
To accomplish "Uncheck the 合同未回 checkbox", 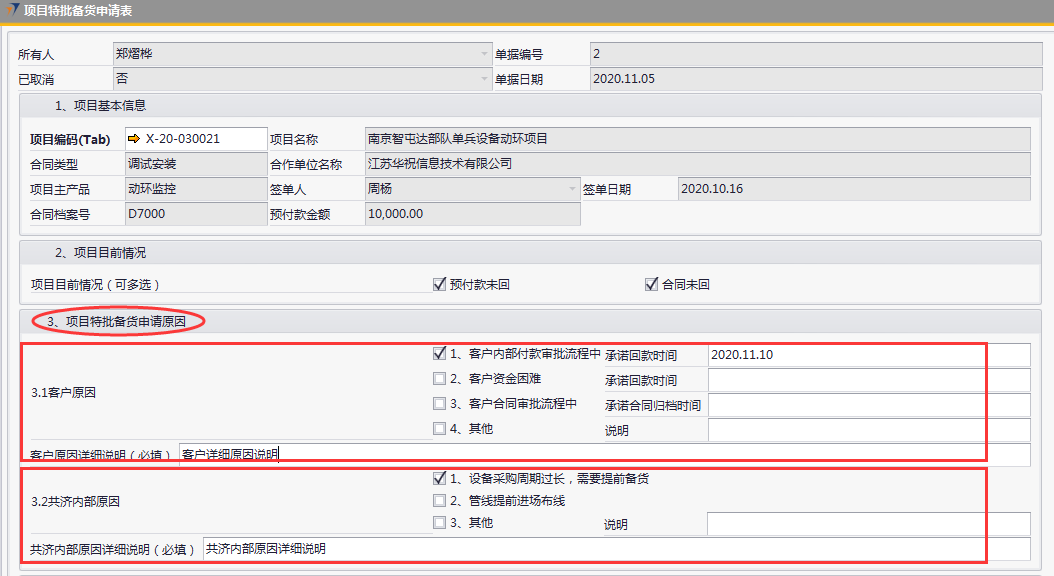I will coord(652,284).
